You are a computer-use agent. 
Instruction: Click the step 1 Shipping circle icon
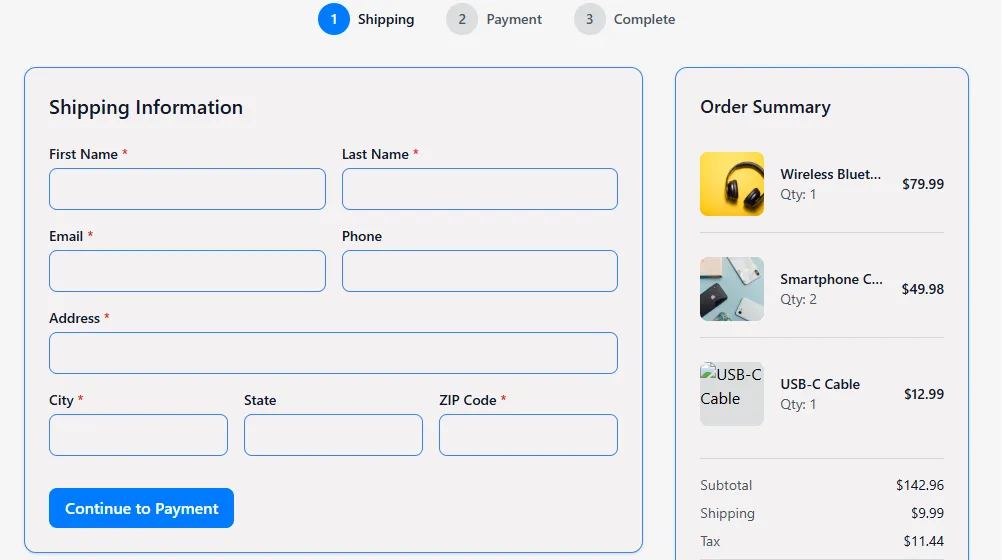click(334, 19)
